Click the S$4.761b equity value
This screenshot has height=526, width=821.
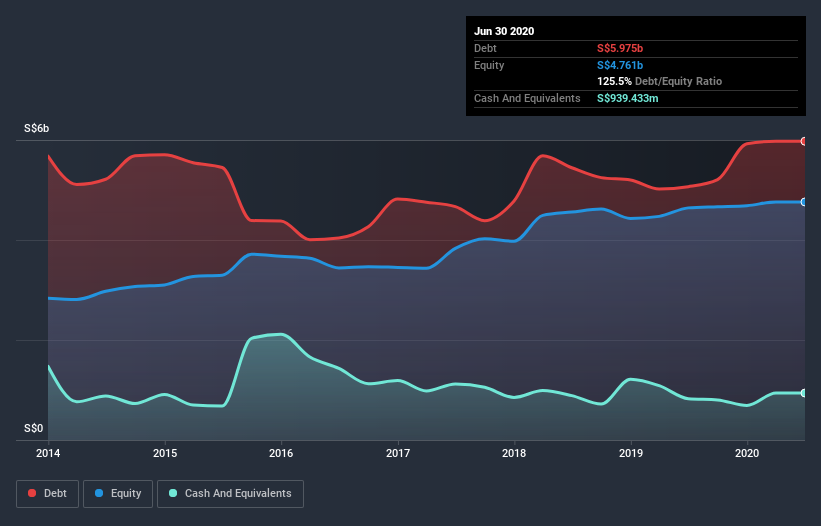(x=620, y=65)
